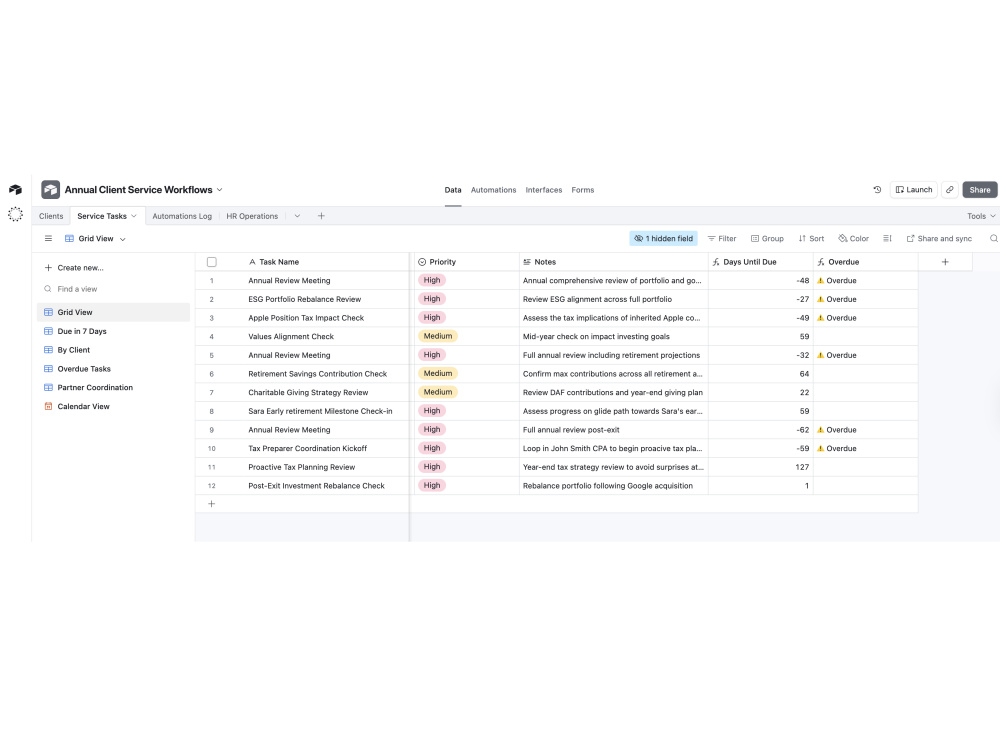This screenshot has width=1000, height=750.
Task: Open base history clock icon
Action: 877,189
